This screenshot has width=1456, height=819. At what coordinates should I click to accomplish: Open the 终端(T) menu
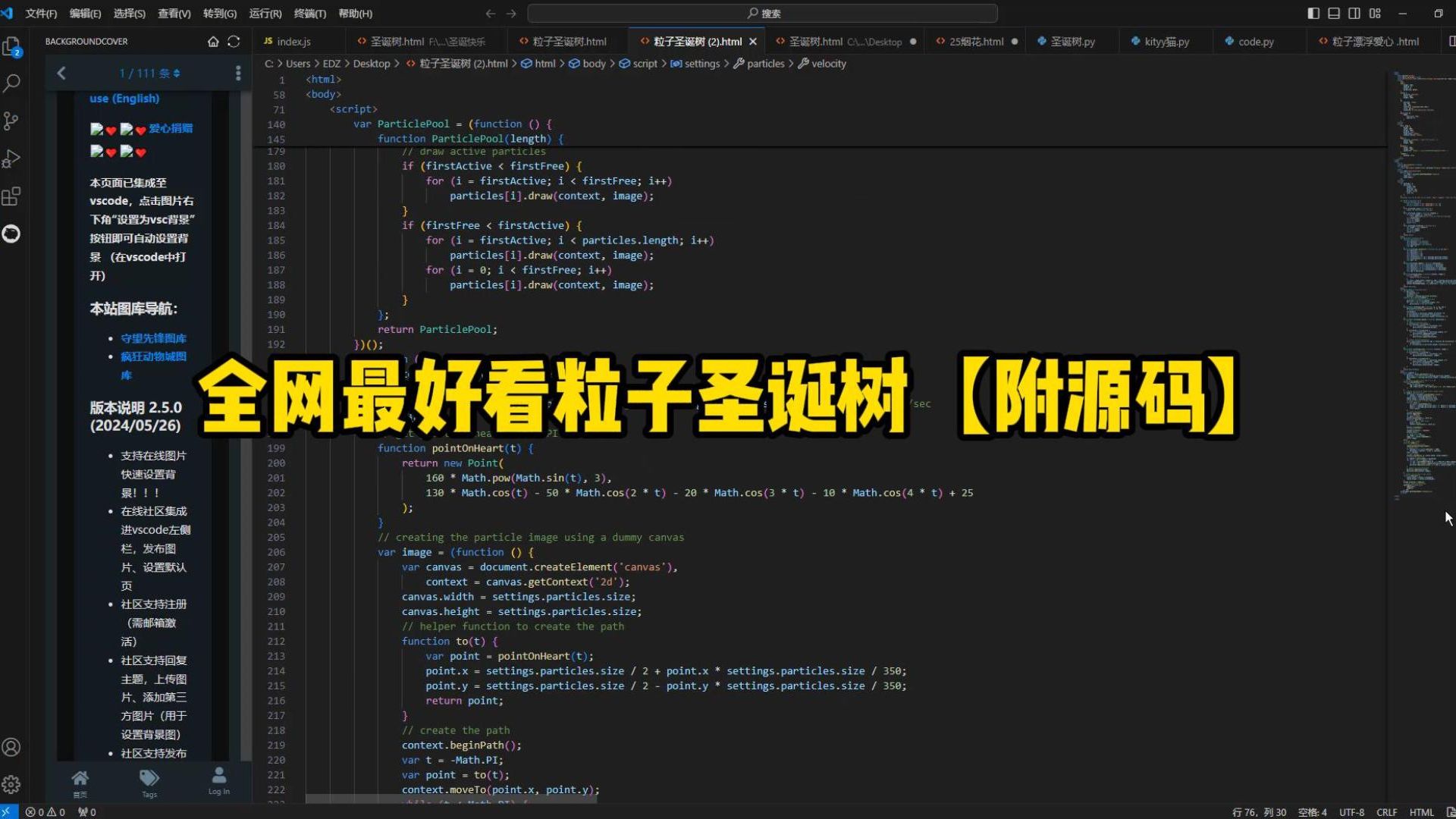(x=309, y=13)
